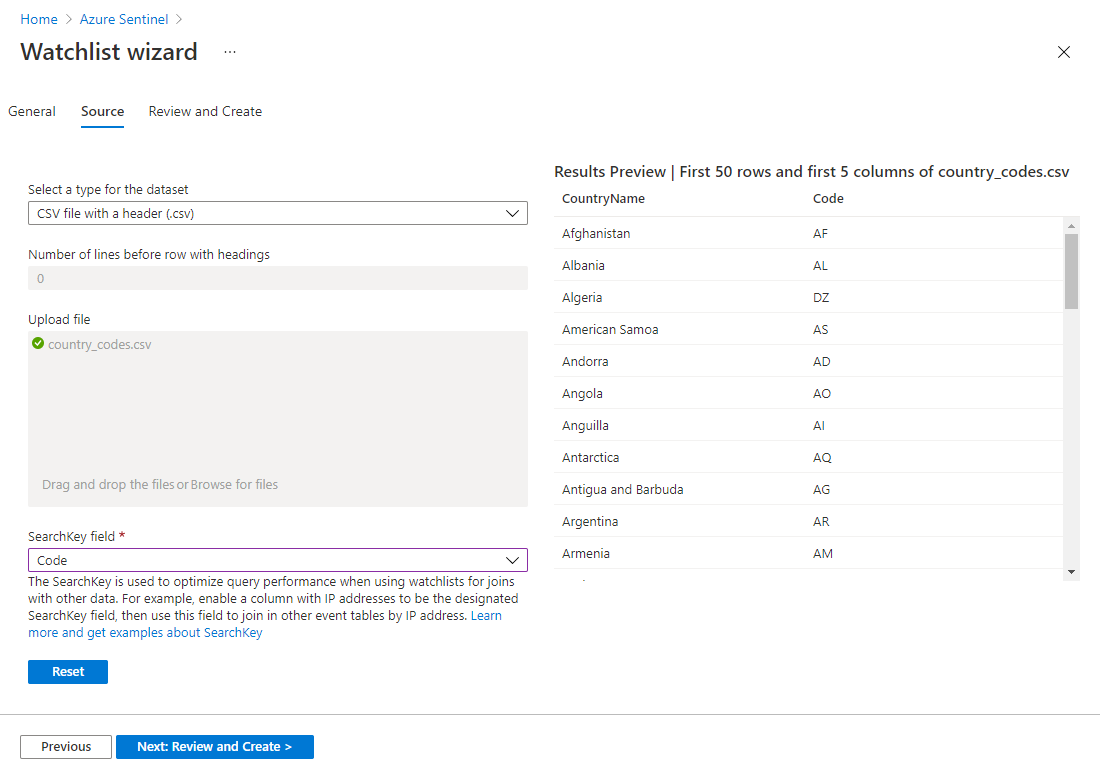Screen dimensions: 1100x779
Task: Open the Review and Create tab
Action: click(205, 111)
